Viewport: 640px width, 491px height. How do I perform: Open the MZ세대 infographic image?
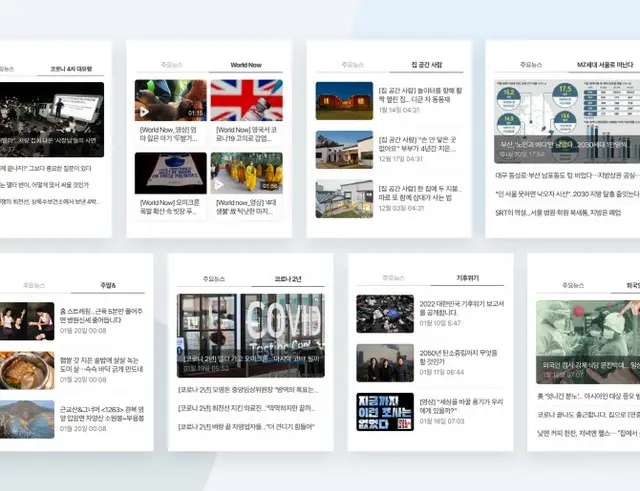567,122
